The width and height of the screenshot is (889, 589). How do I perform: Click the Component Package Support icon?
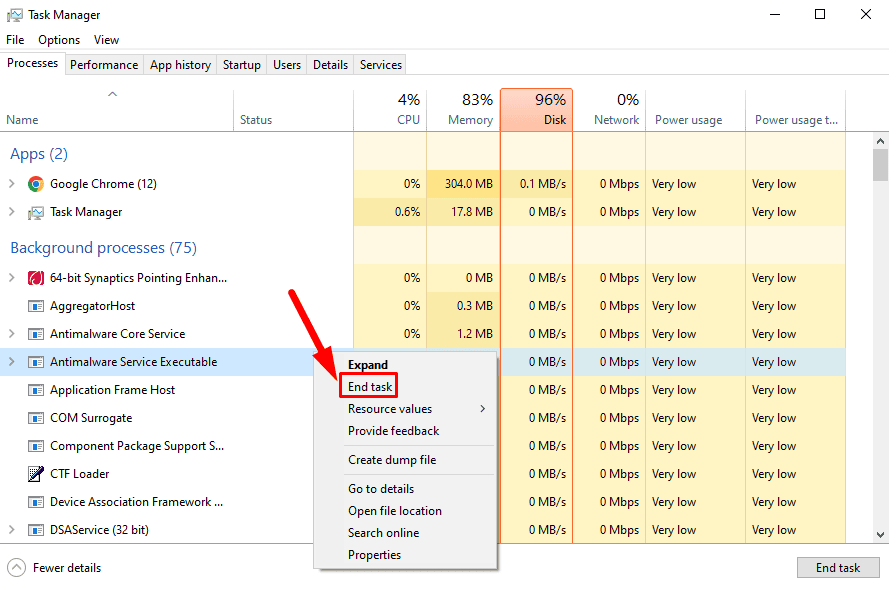36,446
